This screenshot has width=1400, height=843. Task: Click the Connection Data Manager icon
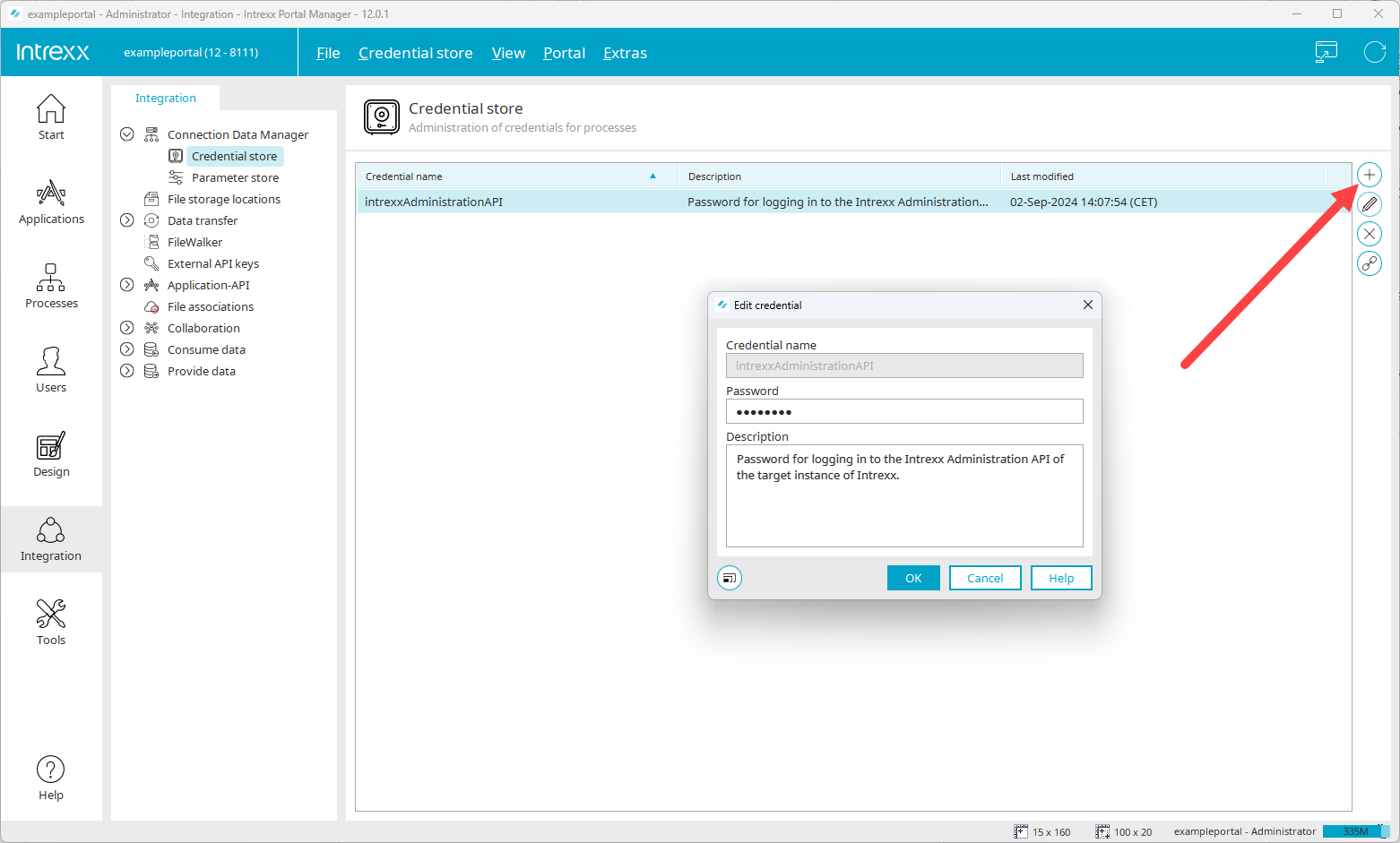pos(151,134)
